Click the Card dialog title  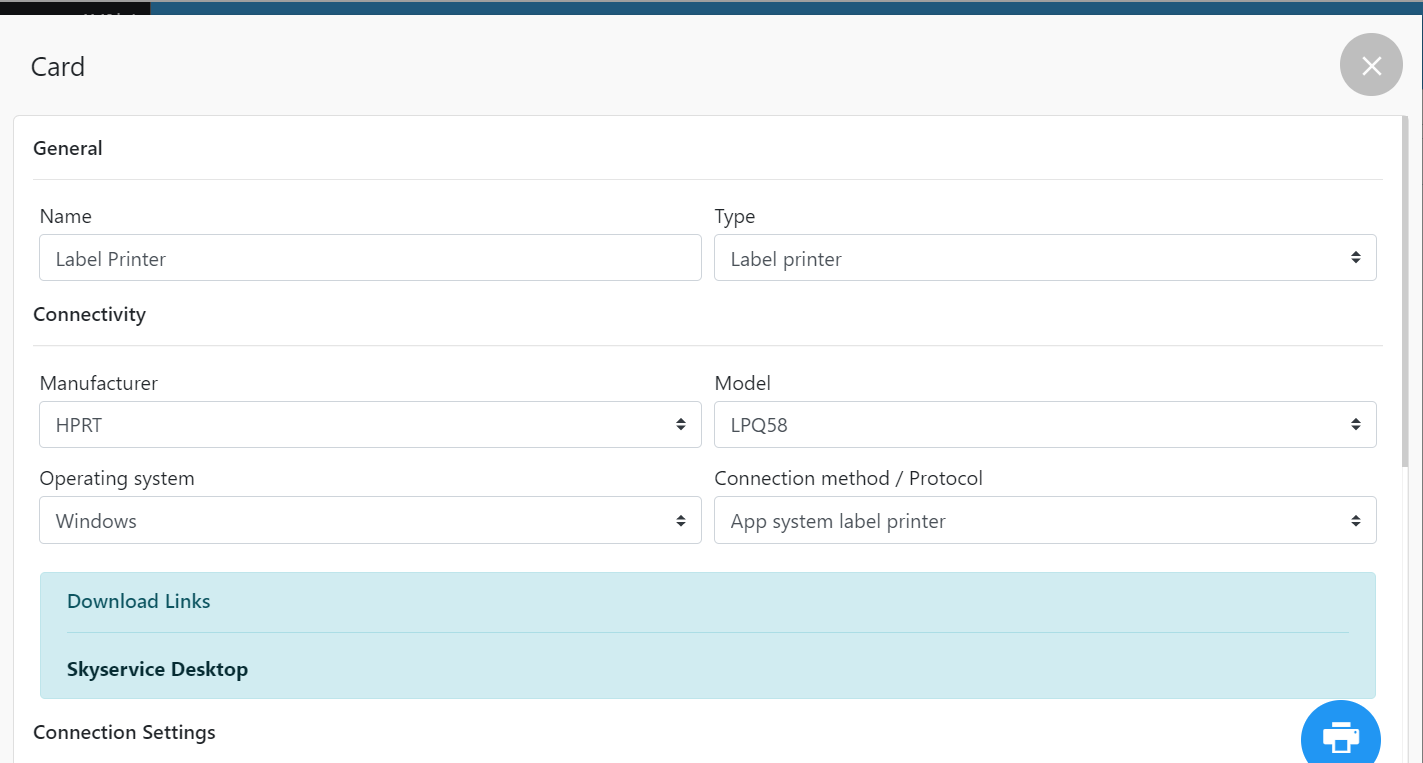[x=58, y=67]
